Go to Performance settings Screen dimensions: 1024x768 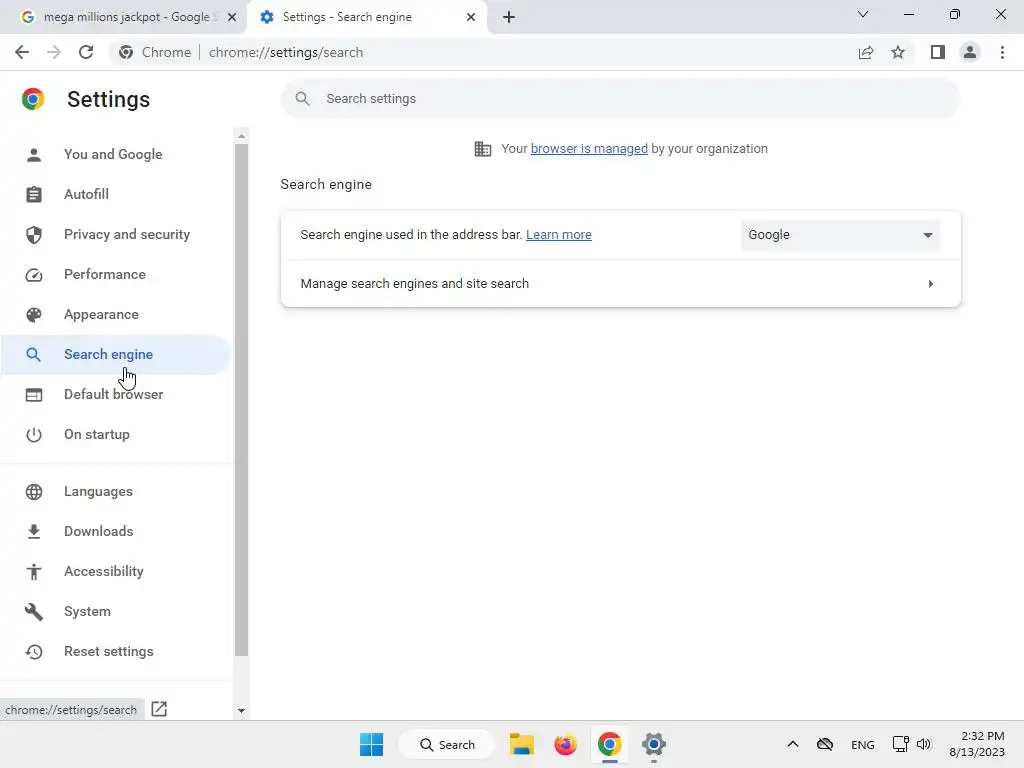116,274
